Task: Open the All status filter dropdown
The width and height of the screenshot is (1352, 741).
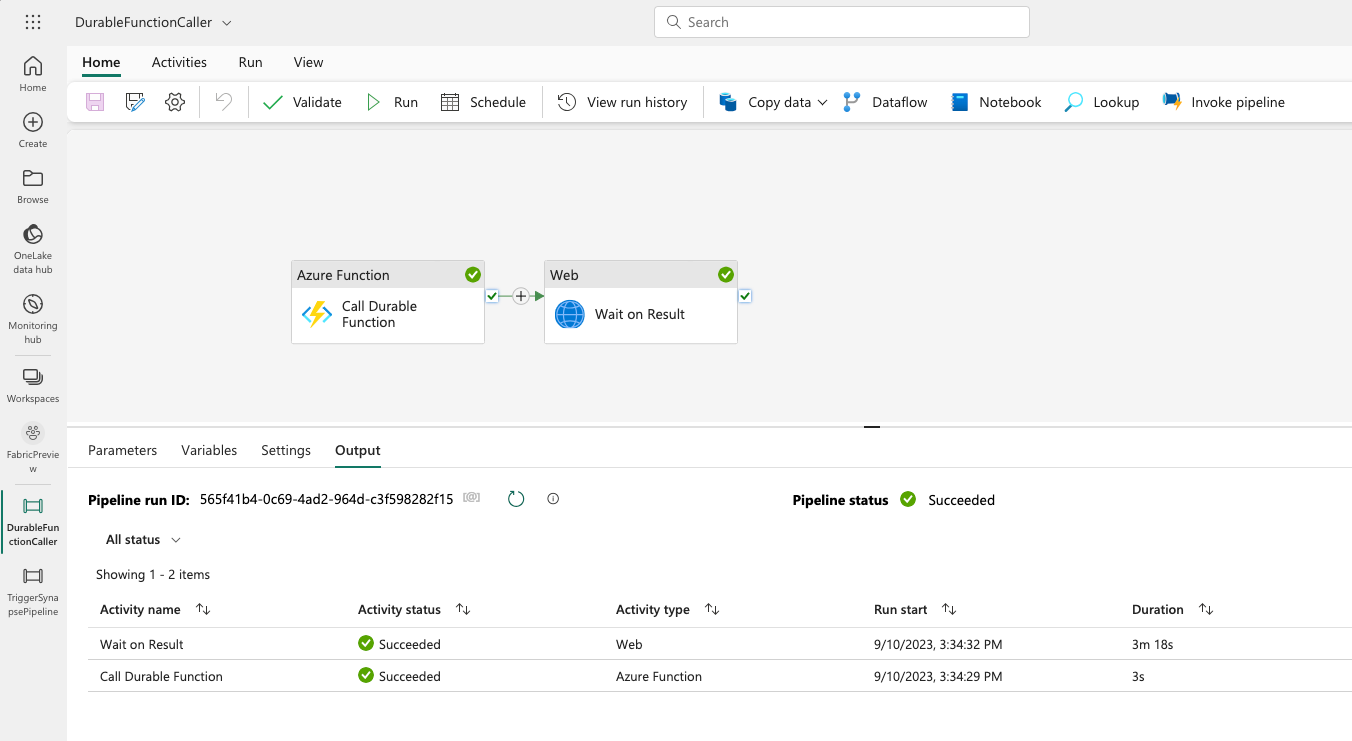Action: point(144,539)
